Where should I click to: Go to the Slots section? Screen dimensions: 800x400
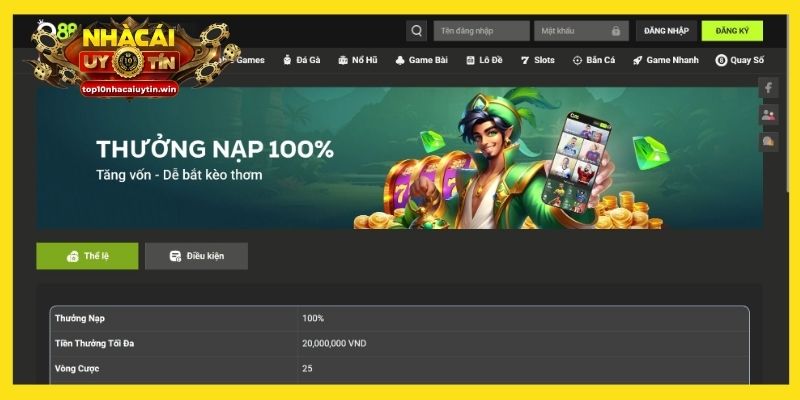point(537,60)
